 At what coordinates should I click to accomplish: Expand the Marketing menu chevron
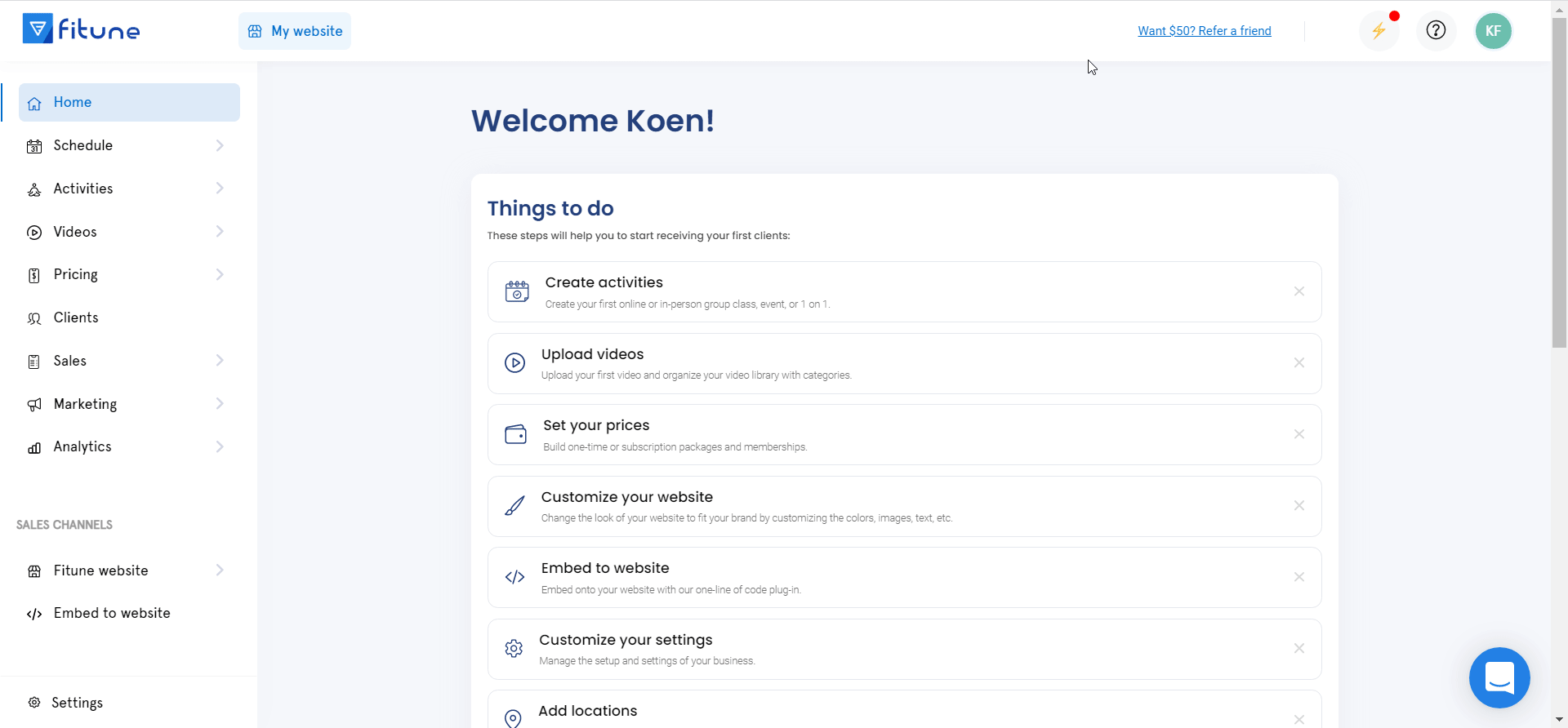(220, 404)
